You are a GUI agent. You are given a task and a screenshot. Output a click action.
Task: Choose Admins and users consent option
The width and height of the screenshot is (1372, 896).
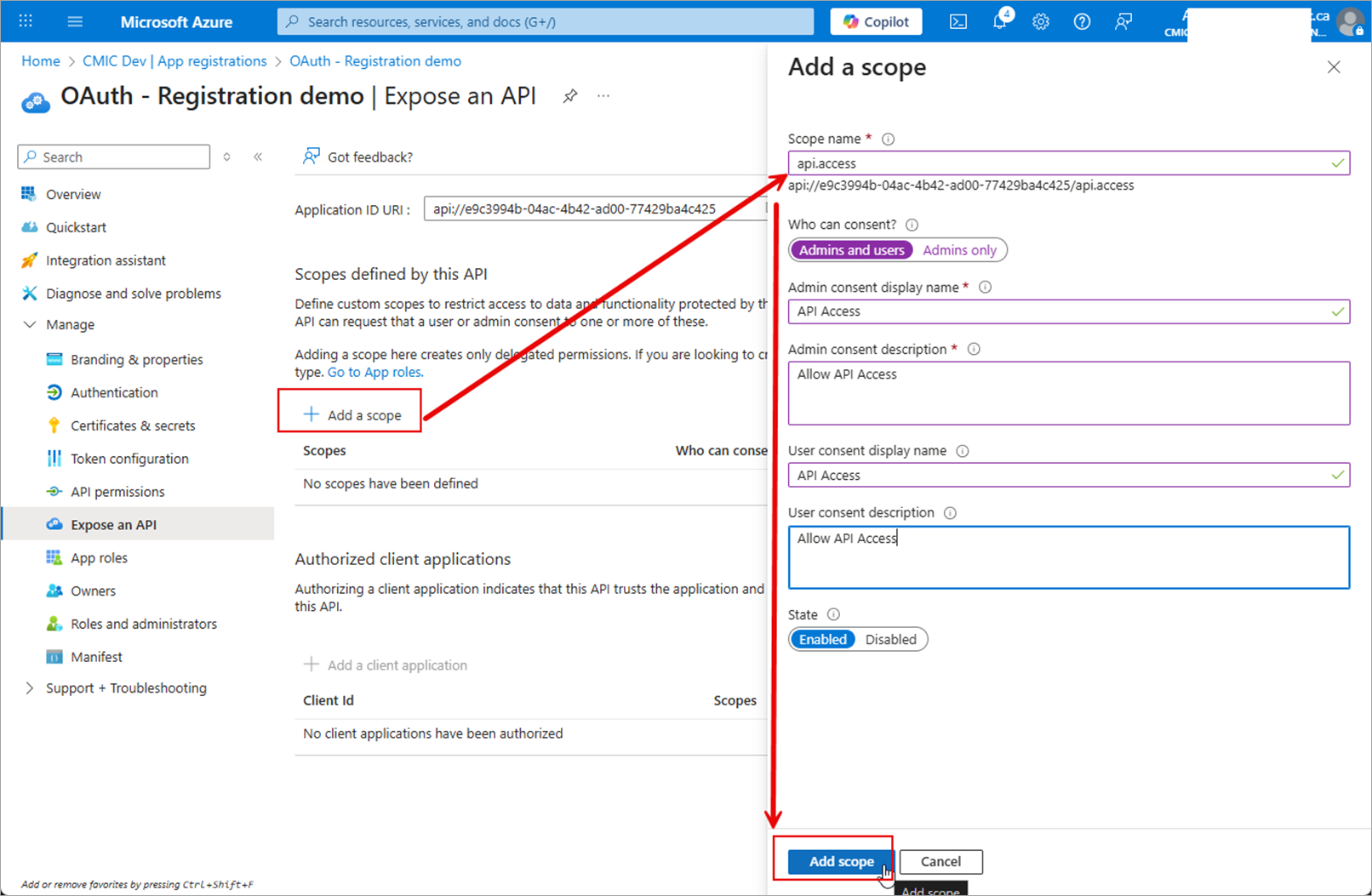pos(851,250)
